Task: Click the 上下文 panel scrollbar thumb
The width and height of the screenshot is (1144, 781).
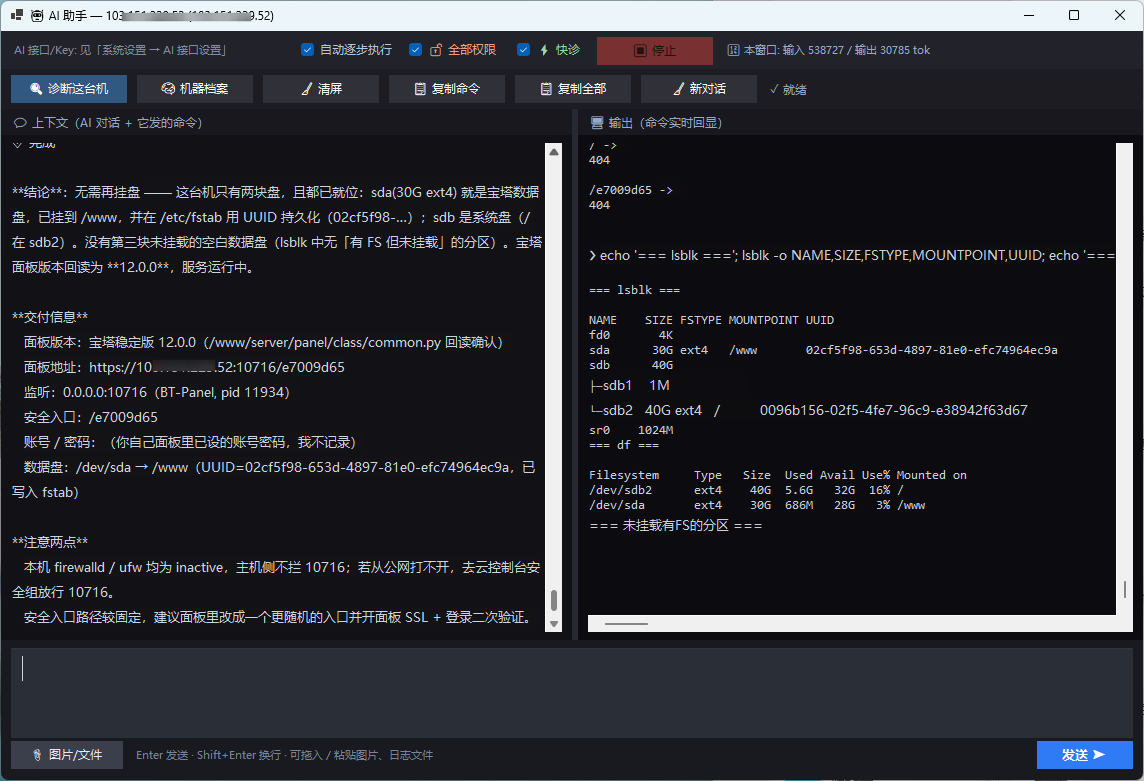Action: (x=554, y=600)
